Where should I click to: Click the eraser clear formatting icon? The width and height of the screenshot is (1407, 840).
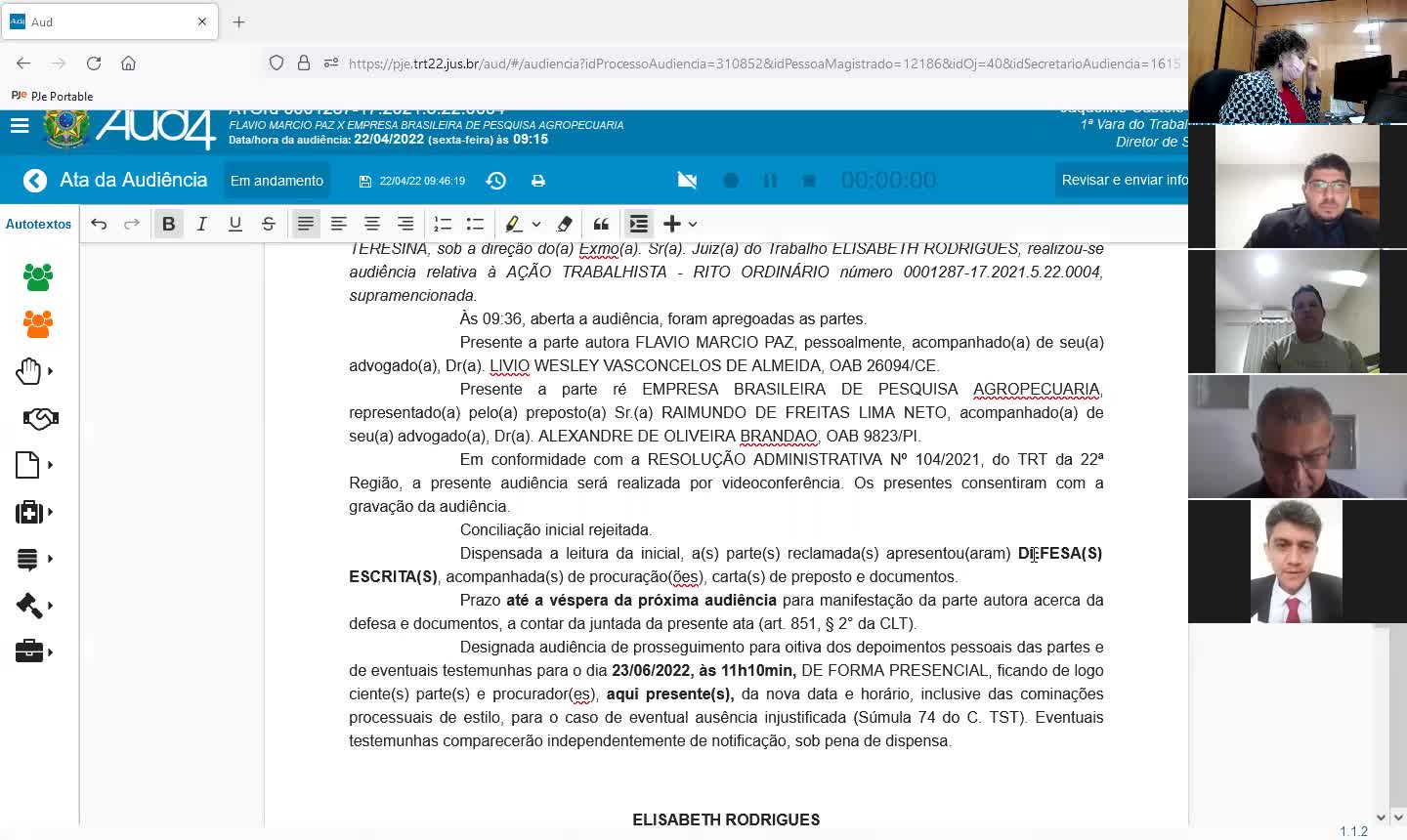[564, 224]
